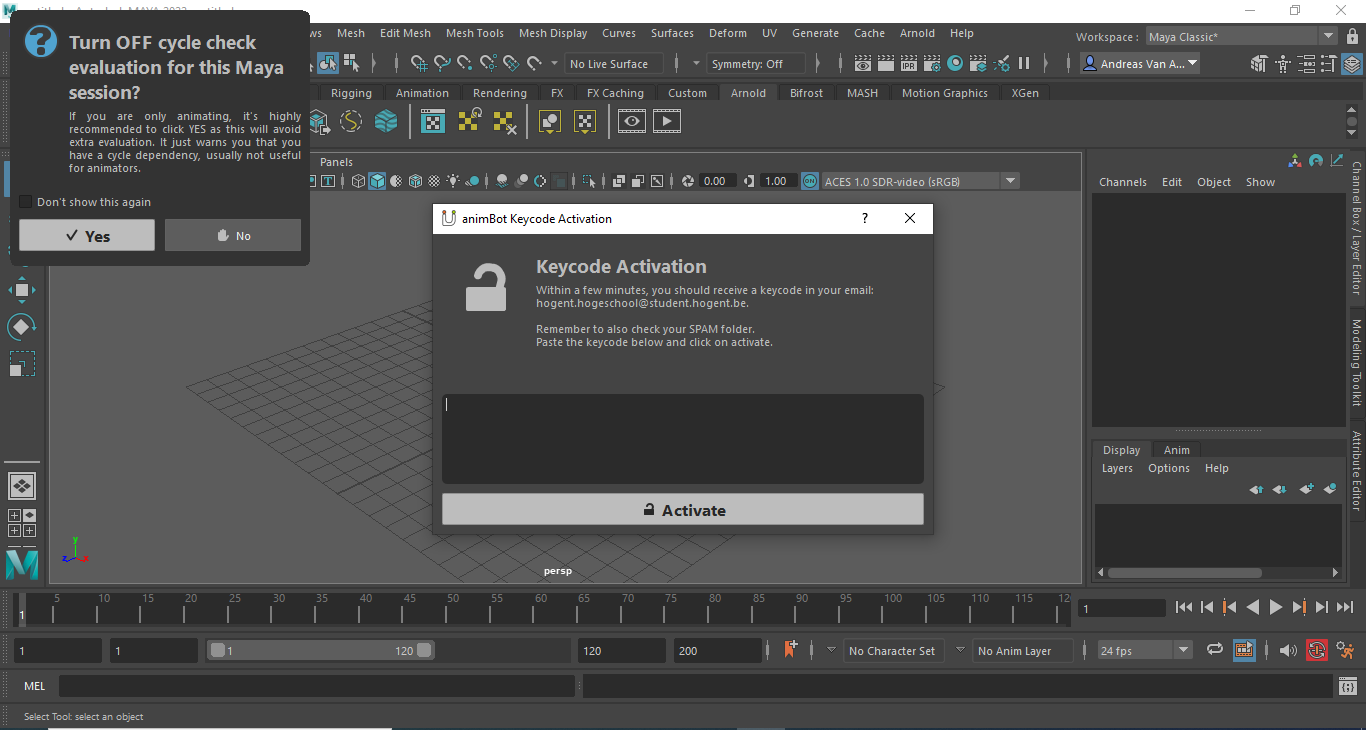Image resolution: width=1366 pixels, height=730 pixels.
Task: Open Render Settings clapperboard gear icon
Action: tap(932, 63)
